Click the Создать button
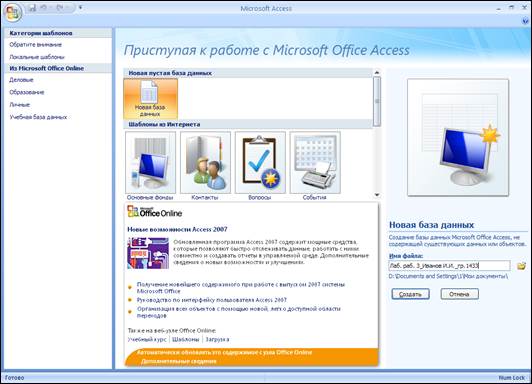Image resolution: width=532 pixels, height=384 pixels. click(411, 294)
